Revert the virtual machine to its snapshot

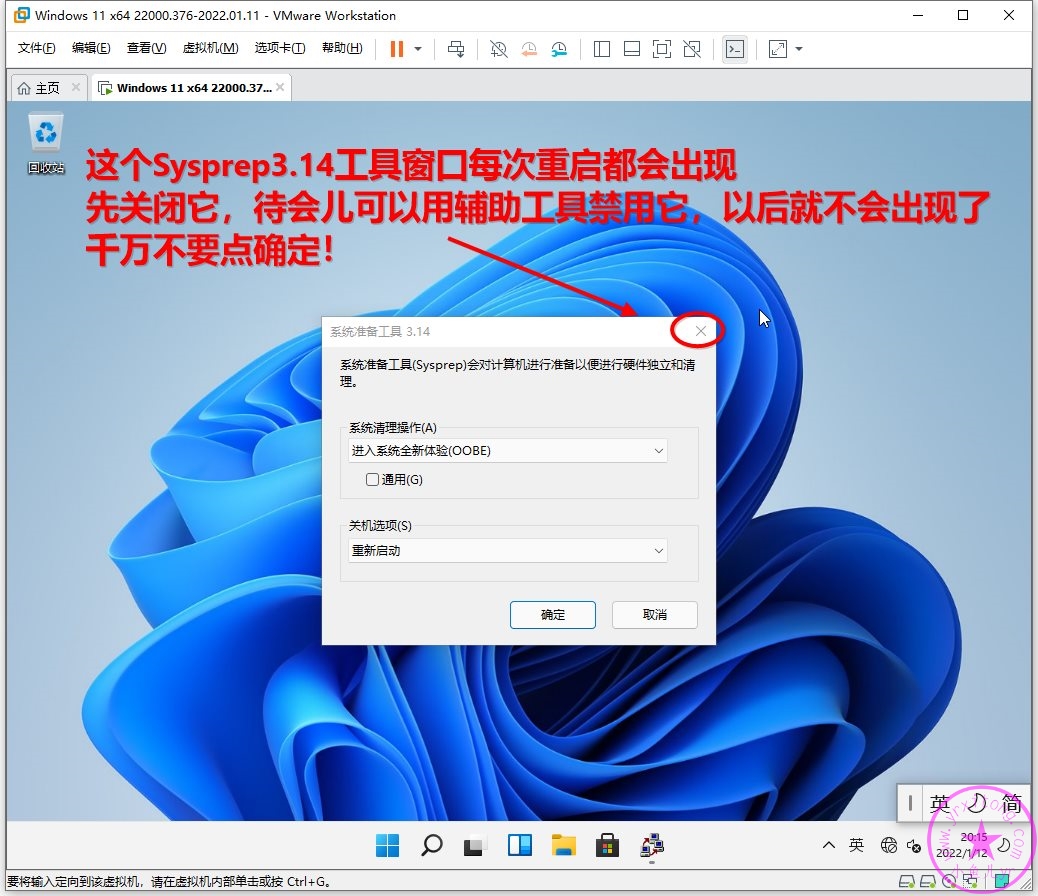[529, 49]
